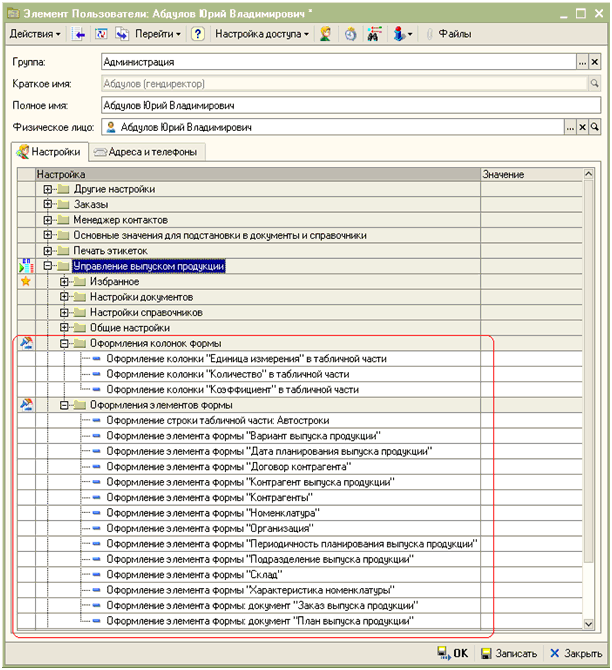Click the Закрыть button

click(x=576, y=653)
